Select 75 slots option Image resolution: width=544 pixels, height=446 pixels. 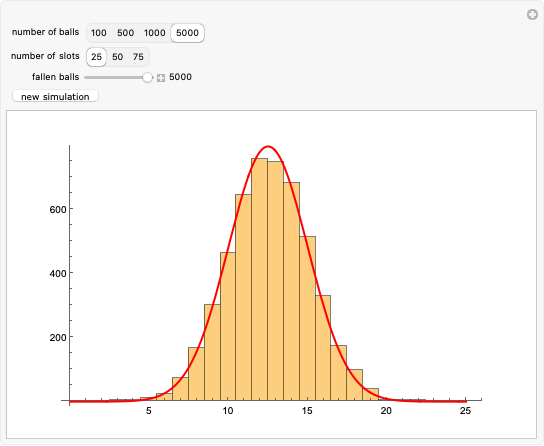pyautogui.click(x=138, y=57)
